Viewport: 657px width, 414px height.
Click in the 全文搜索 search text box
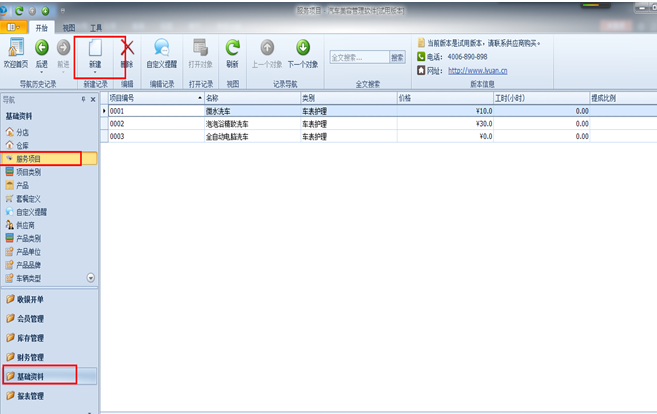coord(358,57)
